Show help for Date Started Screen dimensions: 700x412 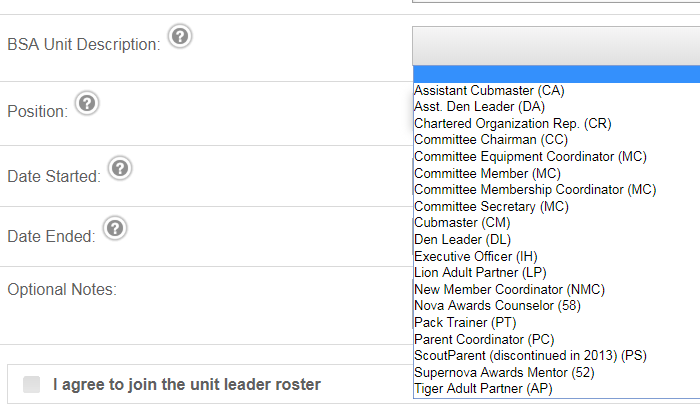120,168
